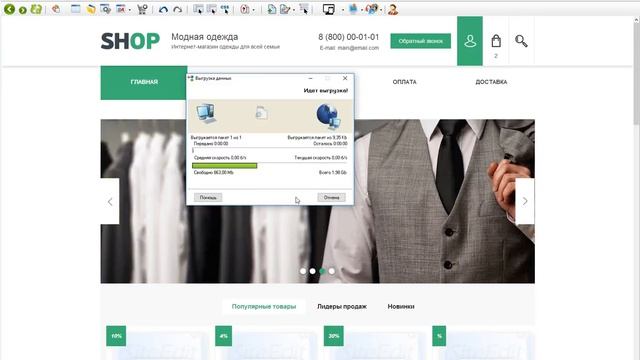This screenshot has width=640, height=360.
Task: Select the active green banner slide dot
Action: click(x=322, y=271)
